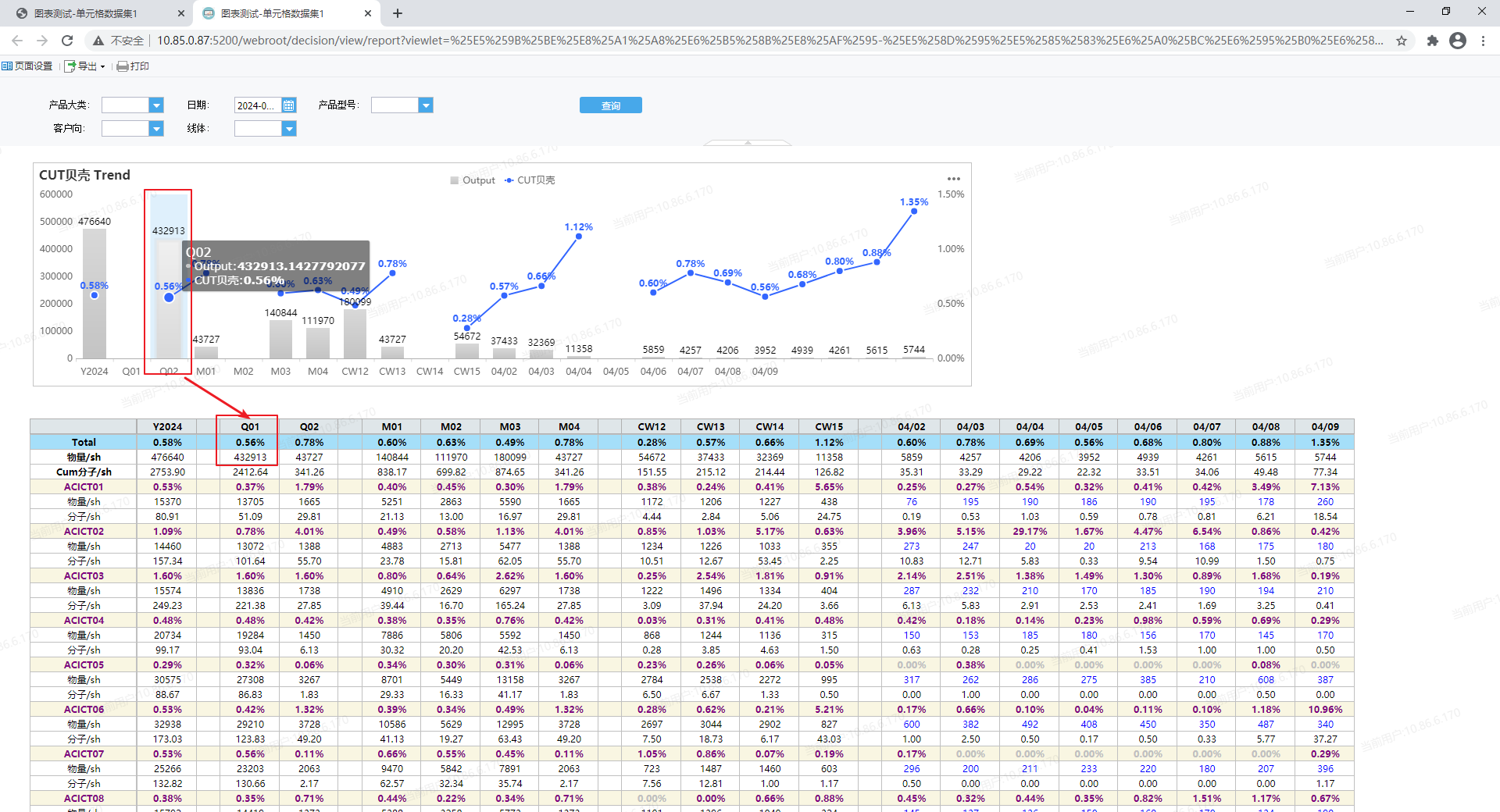Screen dimensions: 1500x812
Task: Select the Y2024 column header
Action: click(167, 427)
